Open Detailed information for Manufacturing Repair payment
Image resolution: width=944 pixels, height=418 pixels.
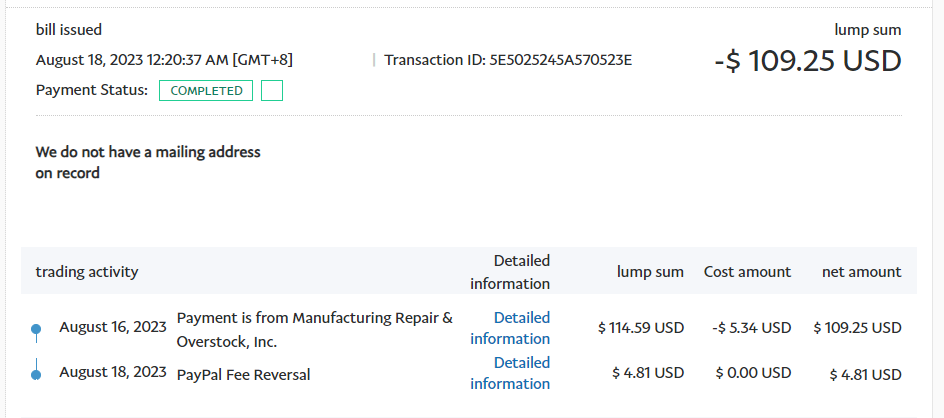[510, 328]
